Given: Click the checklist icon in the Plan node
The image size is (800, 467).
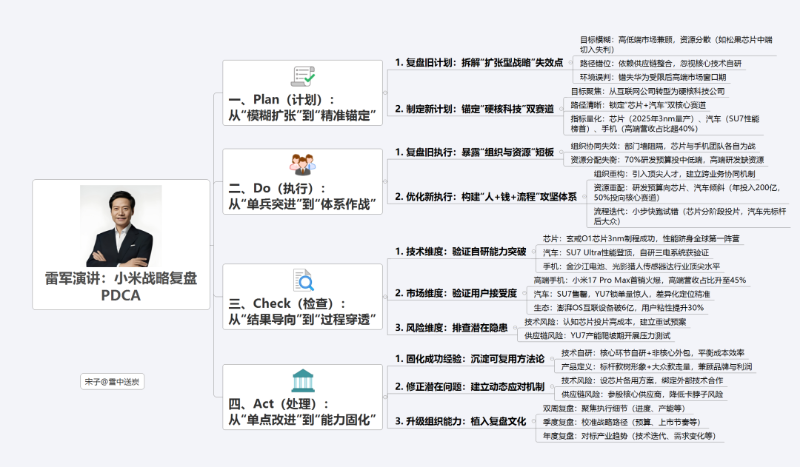Looking at the screenshot, I should coord(303,77).
